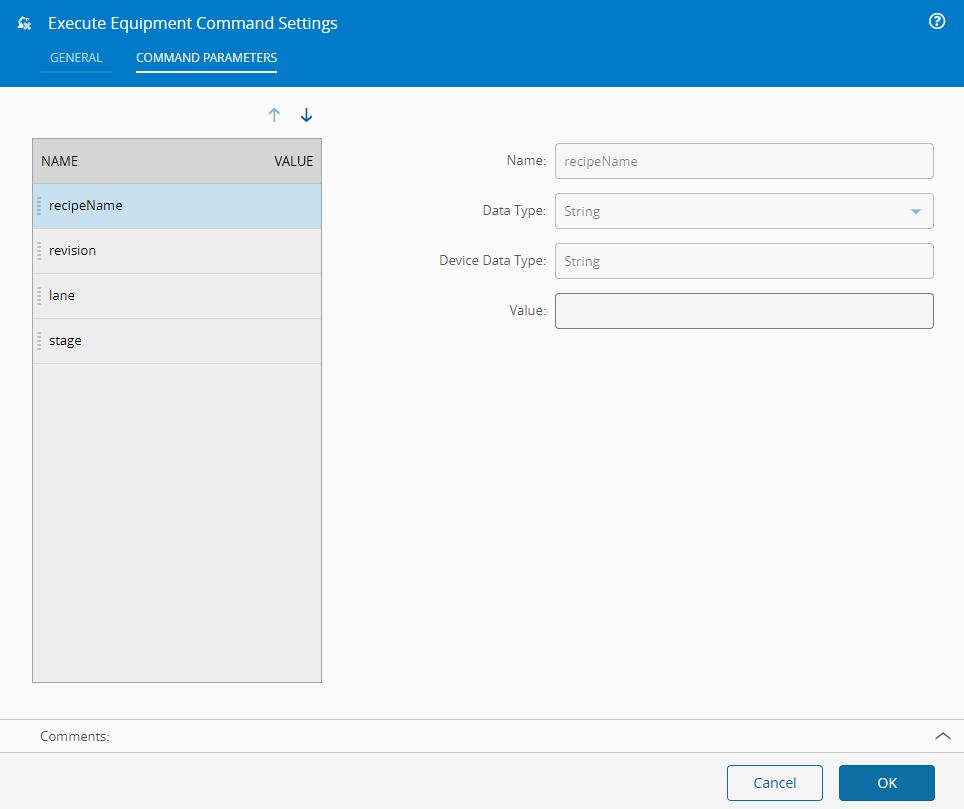Click inside the Value input field
Viewport: 964px width, 809px height.
click(744, 311)
